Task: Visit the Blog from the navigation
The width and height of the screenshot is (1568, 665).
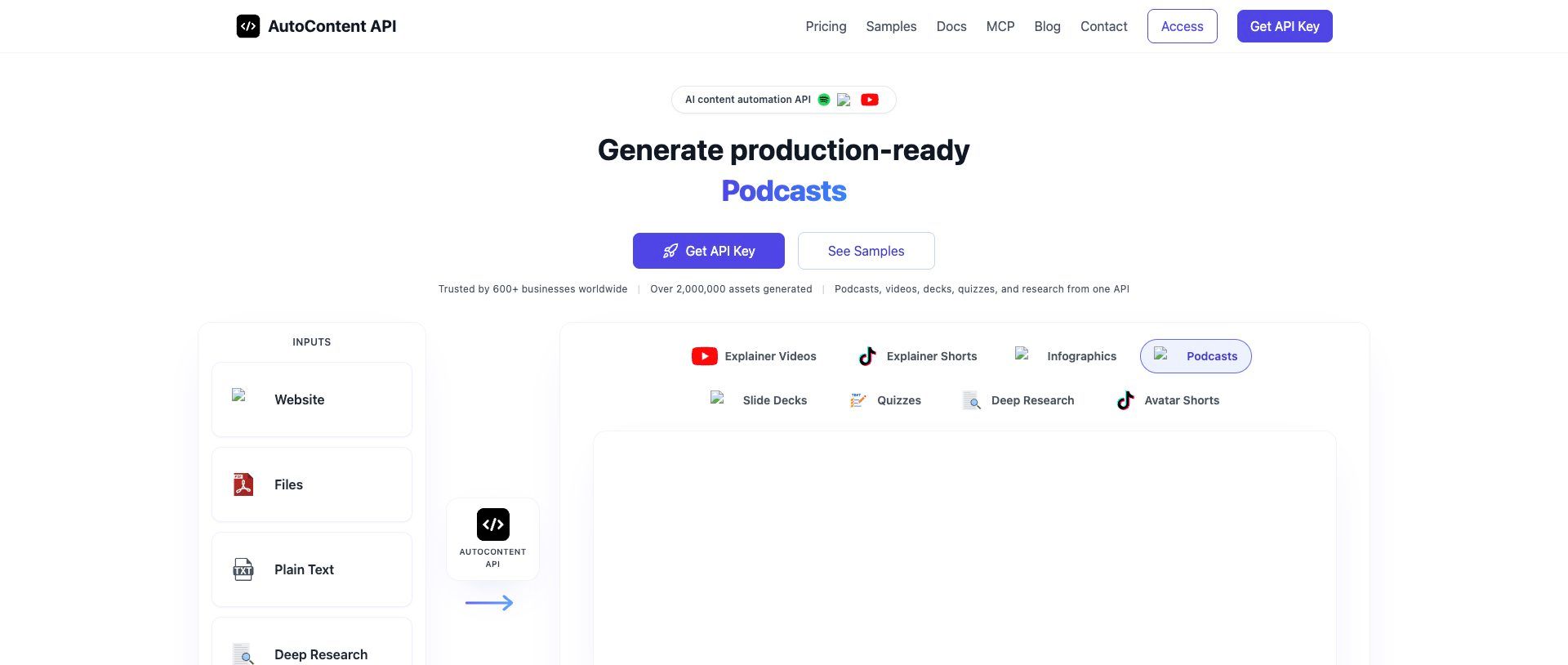Action: pyautogui.click(x=1047, y=26)
